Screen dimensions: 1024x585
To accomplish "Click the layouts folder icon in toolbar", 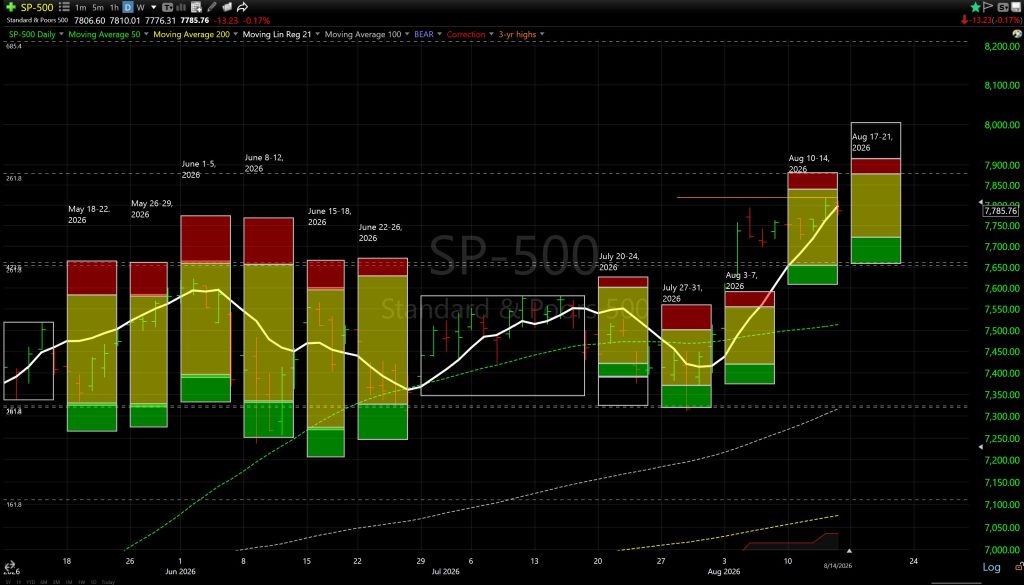I will [227, 7].
